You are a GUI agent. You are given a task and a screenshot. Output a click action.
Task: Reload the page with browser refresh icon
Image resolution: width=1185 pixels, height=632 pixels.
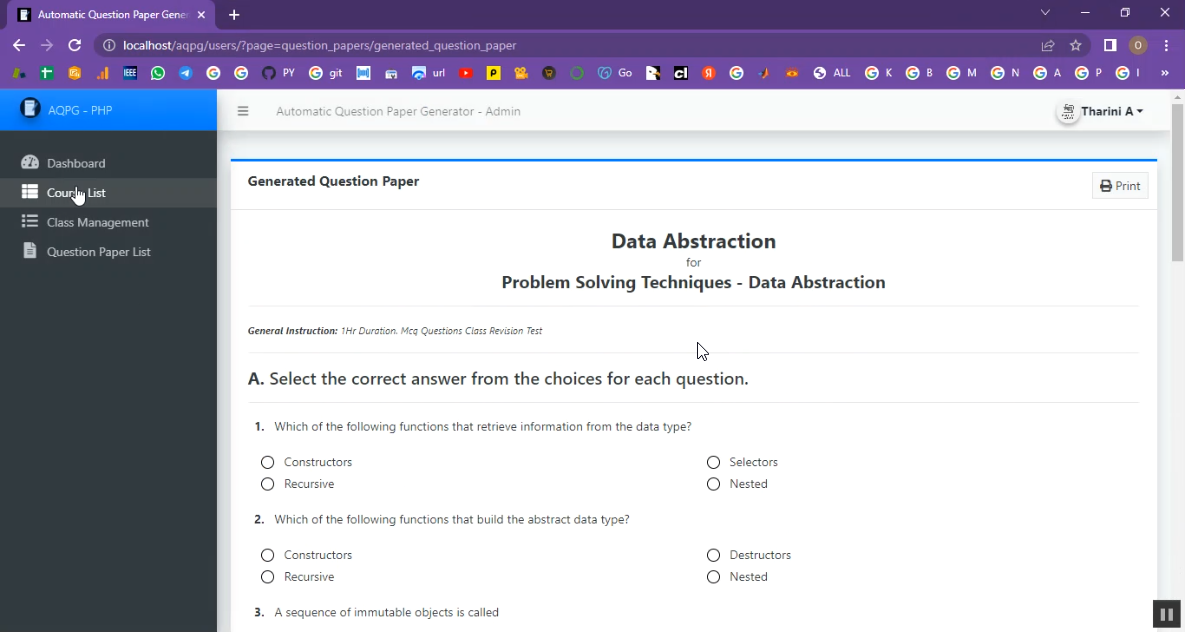(x=74, y=45)
